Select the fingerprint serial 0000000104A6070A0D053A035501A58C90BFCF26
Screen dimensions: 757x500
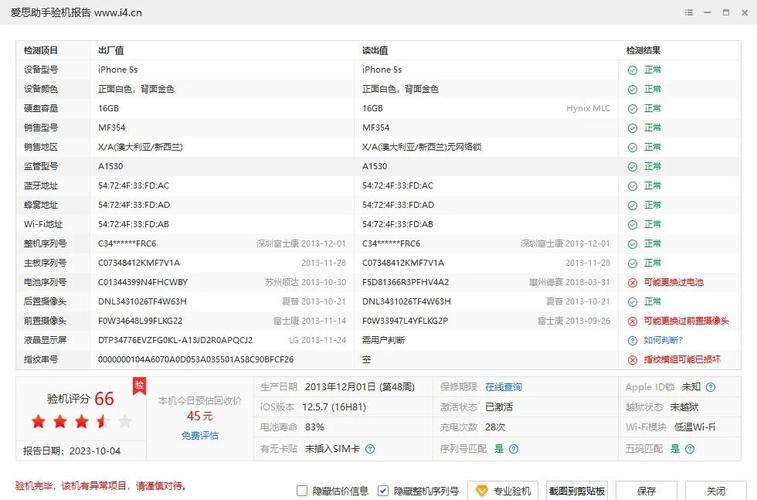pyautogui.click(x=196, y=360)
